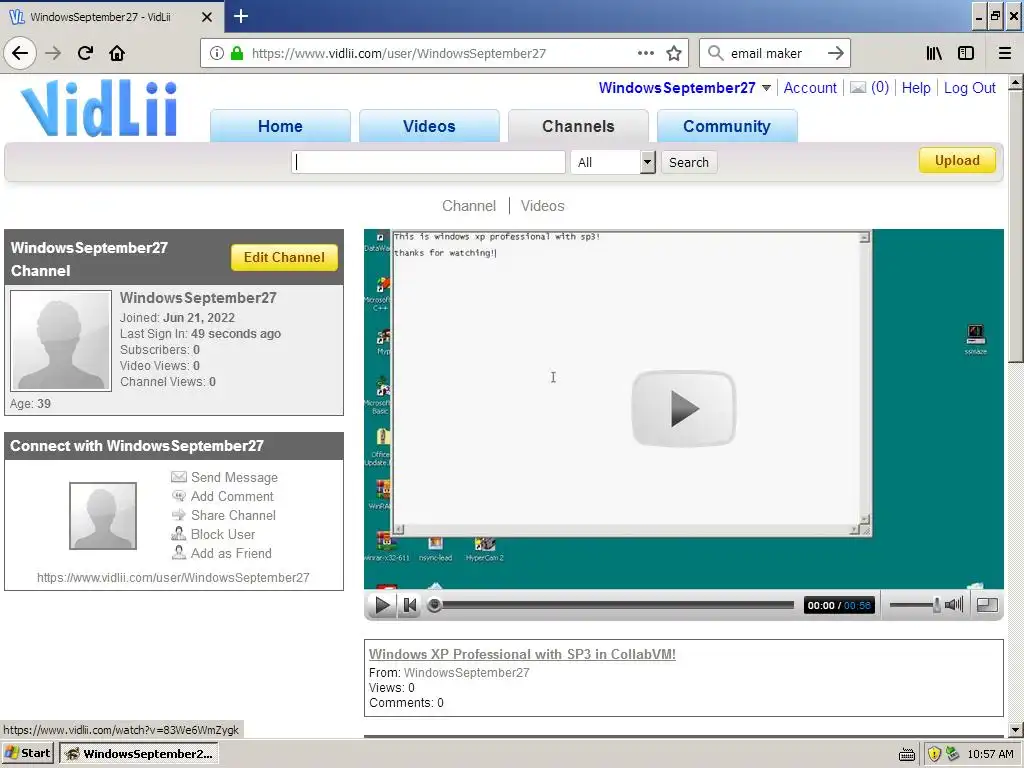Image resolution: width=1024 pixels, height=768 pixels.
Task: Click the 10:57 AM taskbar clock
Action: [990, 754]
